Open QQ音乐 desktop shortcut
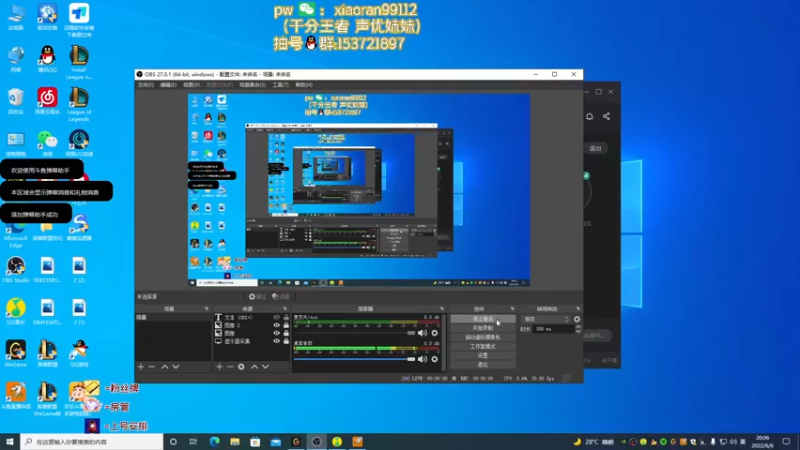 click(x=16, y=312)
